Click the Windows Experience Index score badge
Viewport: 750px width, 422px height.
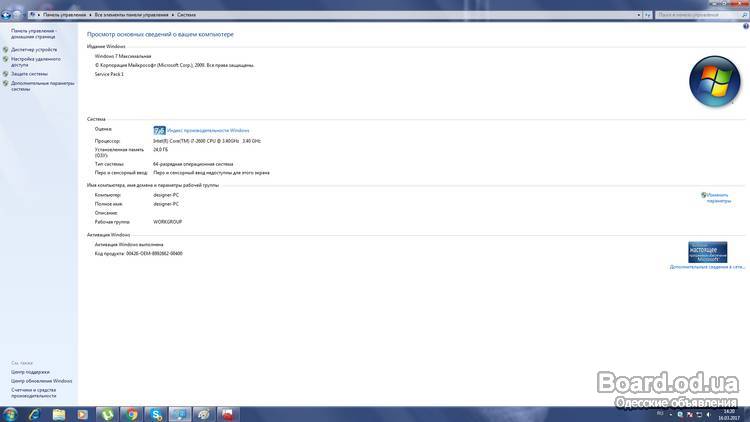[159, 130]
